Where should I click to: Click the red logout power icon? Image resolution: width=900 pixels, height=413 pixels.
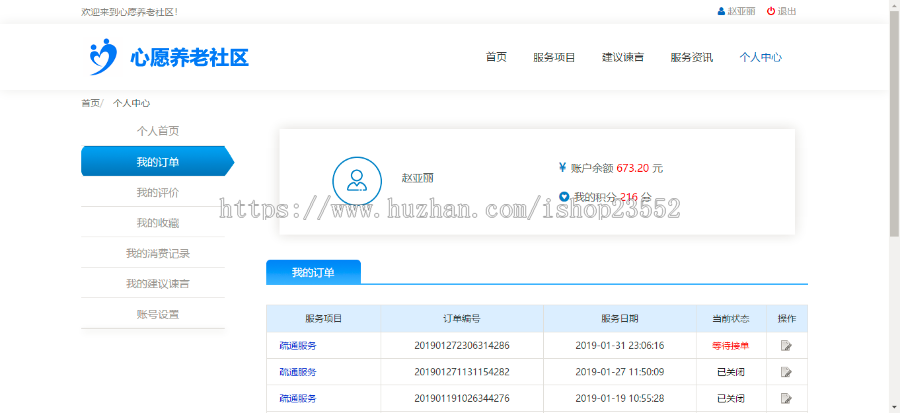point(771,11)
